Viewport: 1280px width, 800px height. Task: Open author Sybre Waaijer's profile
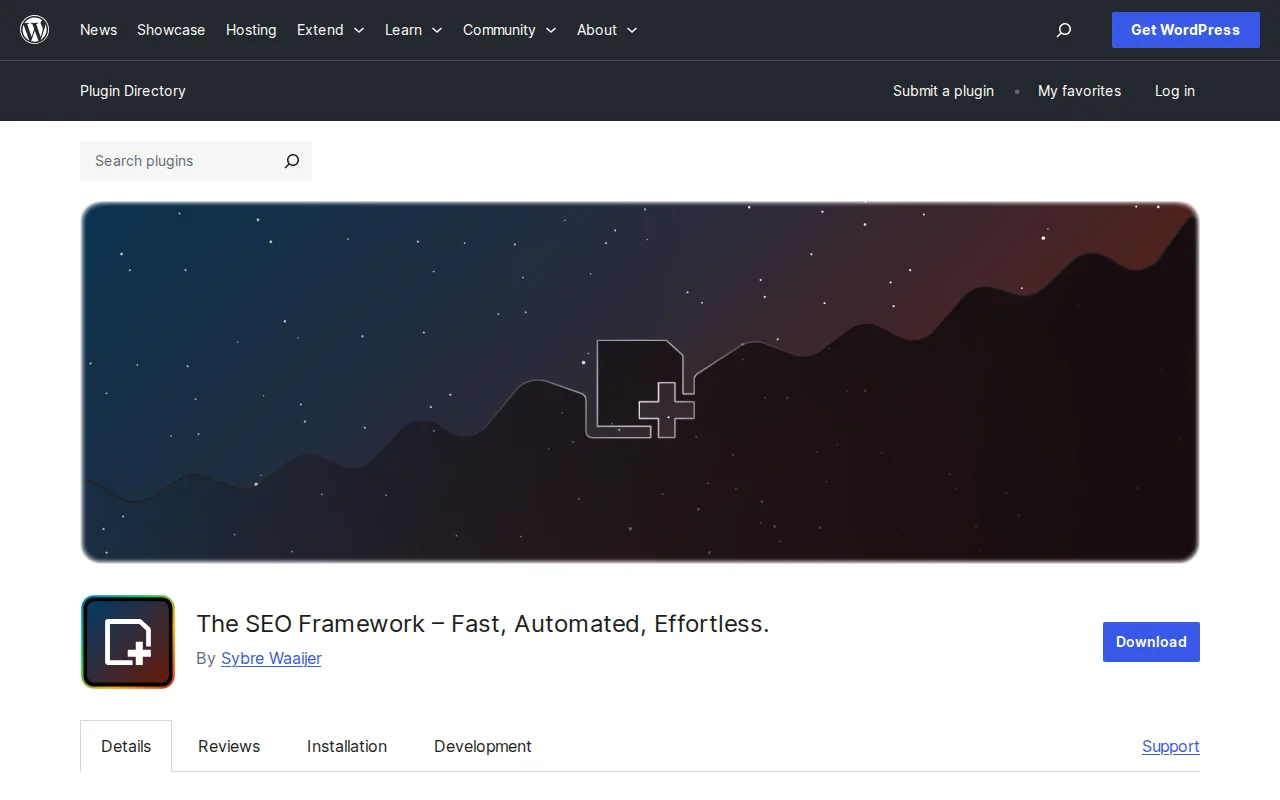point(271,658)
